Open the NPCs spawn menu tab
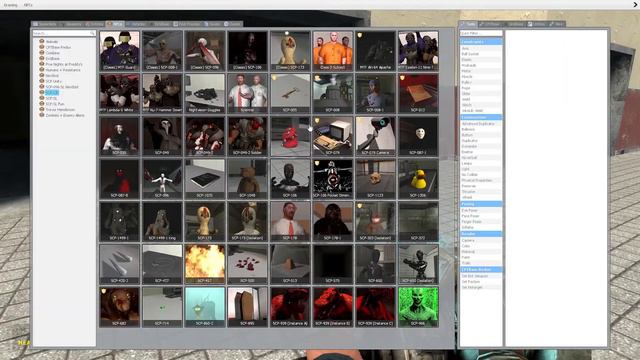This screenshot has width=640, height=360. coord(115,24)
